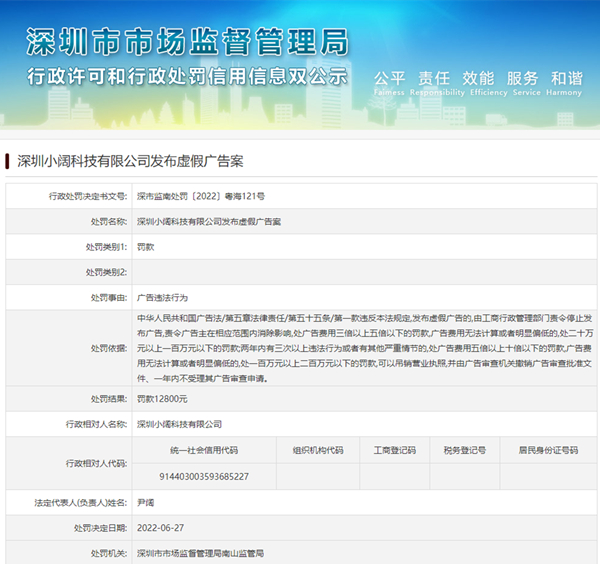Image resolution: width=600 pixels, height=564 pixels.
Task: Click the 税务登记号 column header
Action: 463,450
